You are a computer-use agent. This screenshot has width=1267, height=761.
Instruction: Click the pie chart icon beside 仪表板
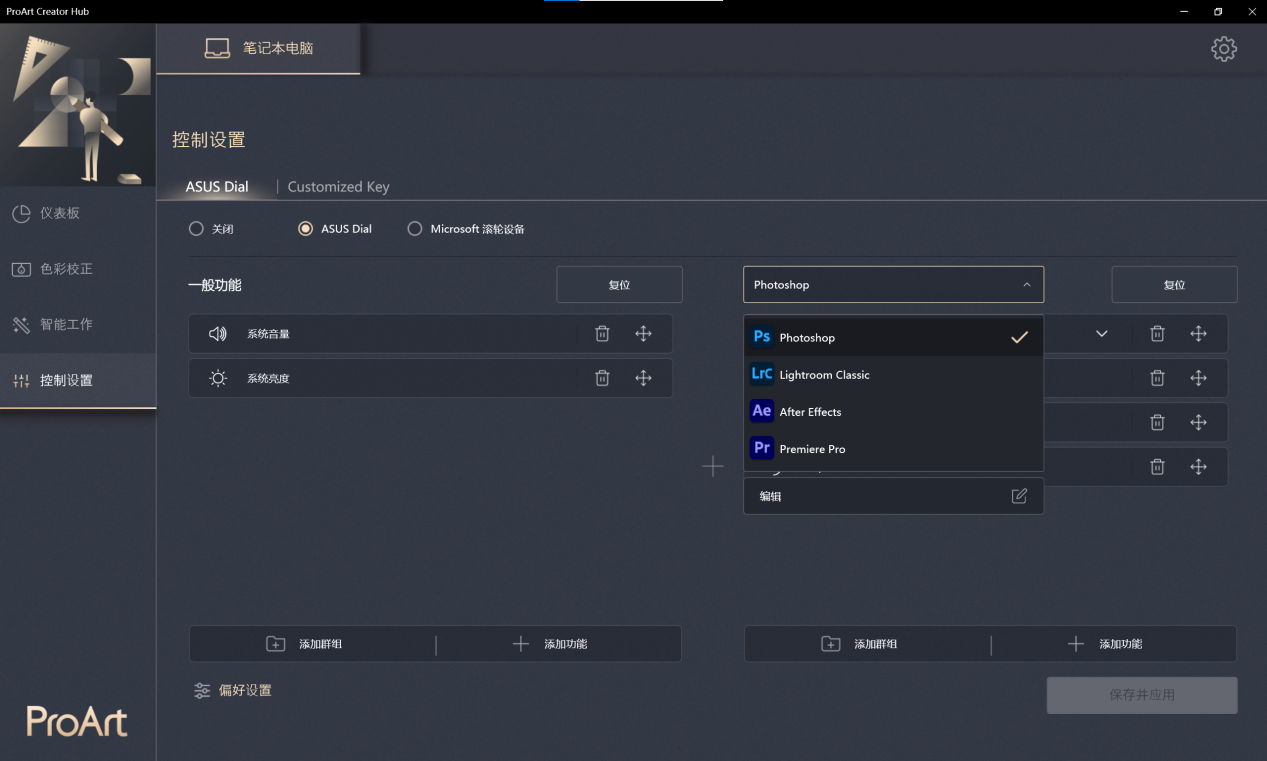click(21, 213)
